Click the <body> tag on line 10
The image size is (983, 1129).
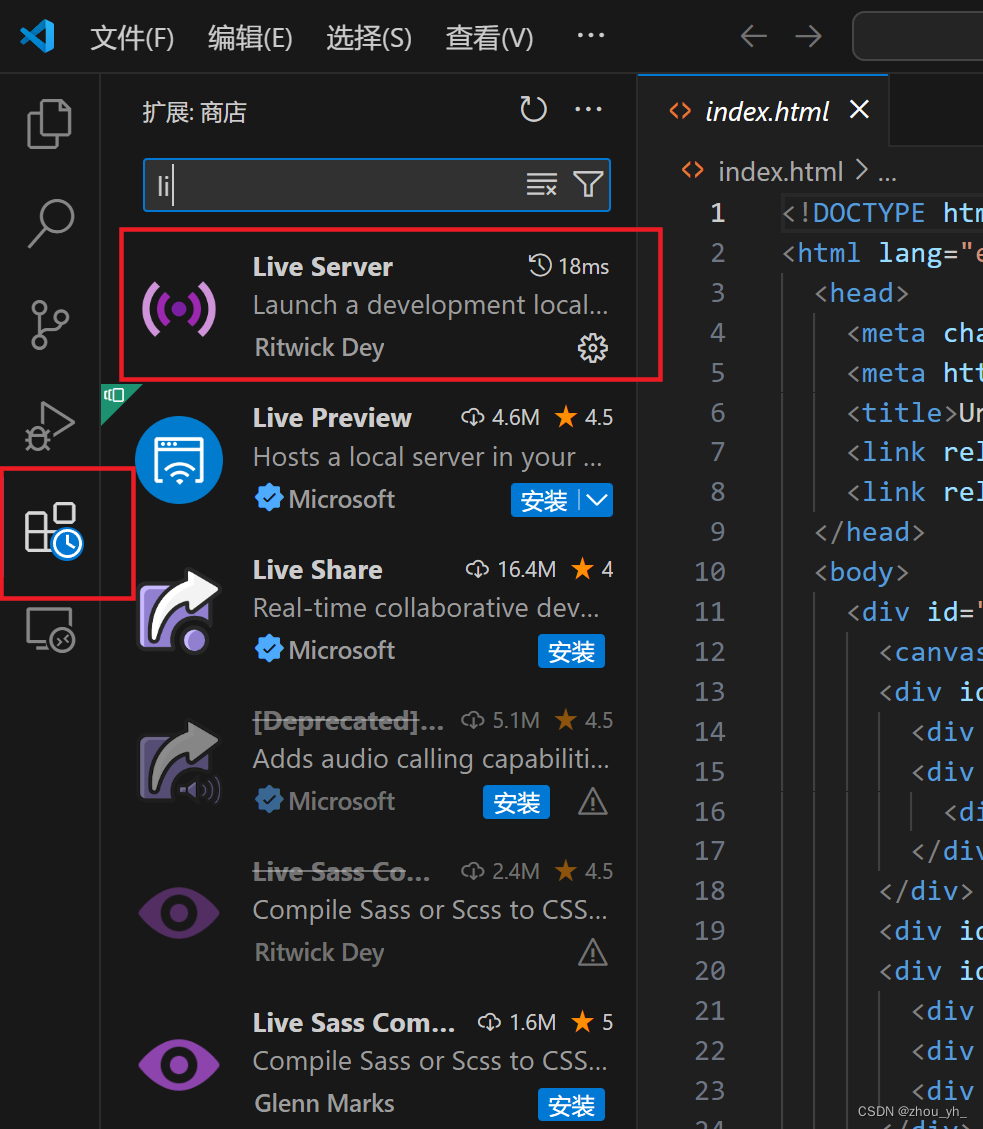coord(861,572)
